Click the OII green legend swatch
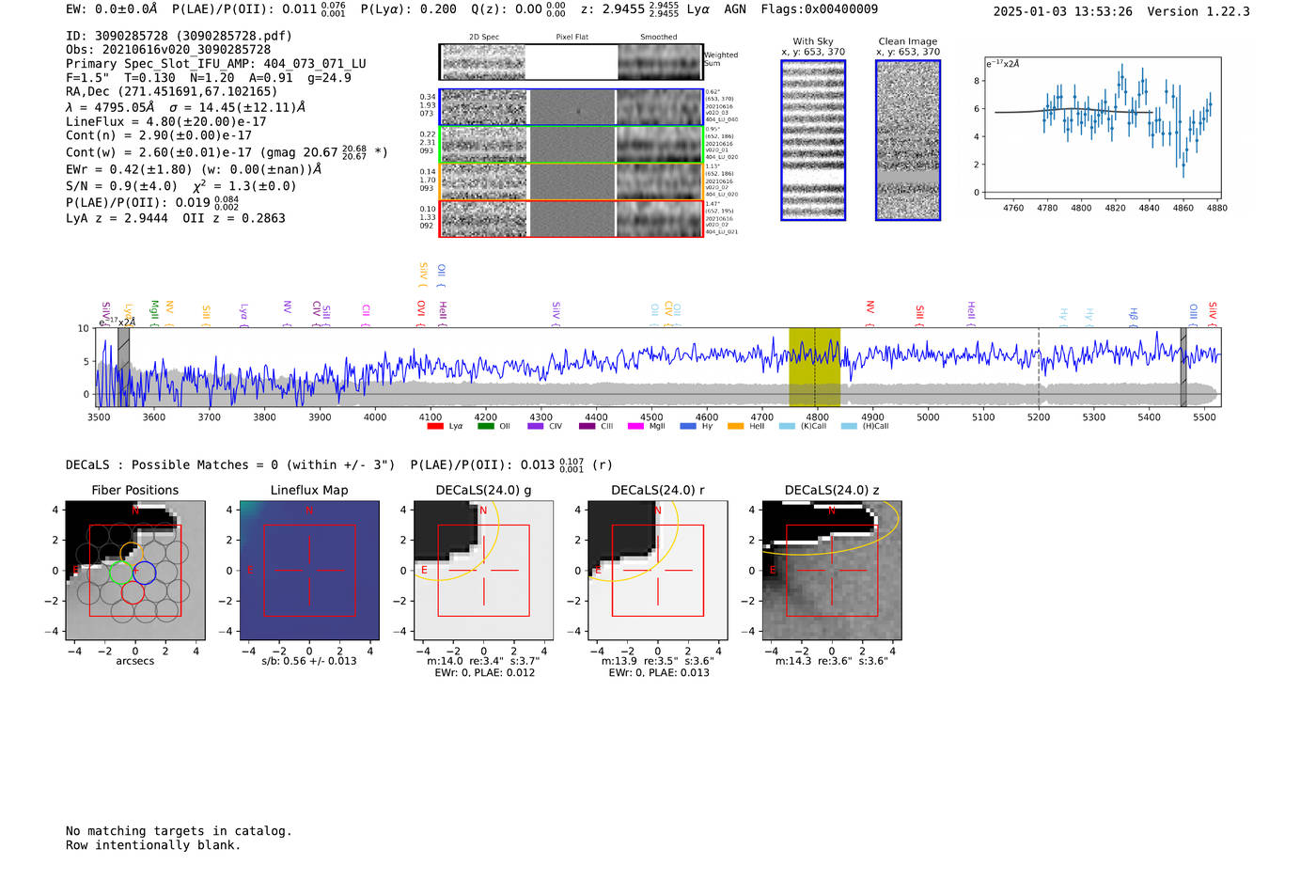 [485, 427]
